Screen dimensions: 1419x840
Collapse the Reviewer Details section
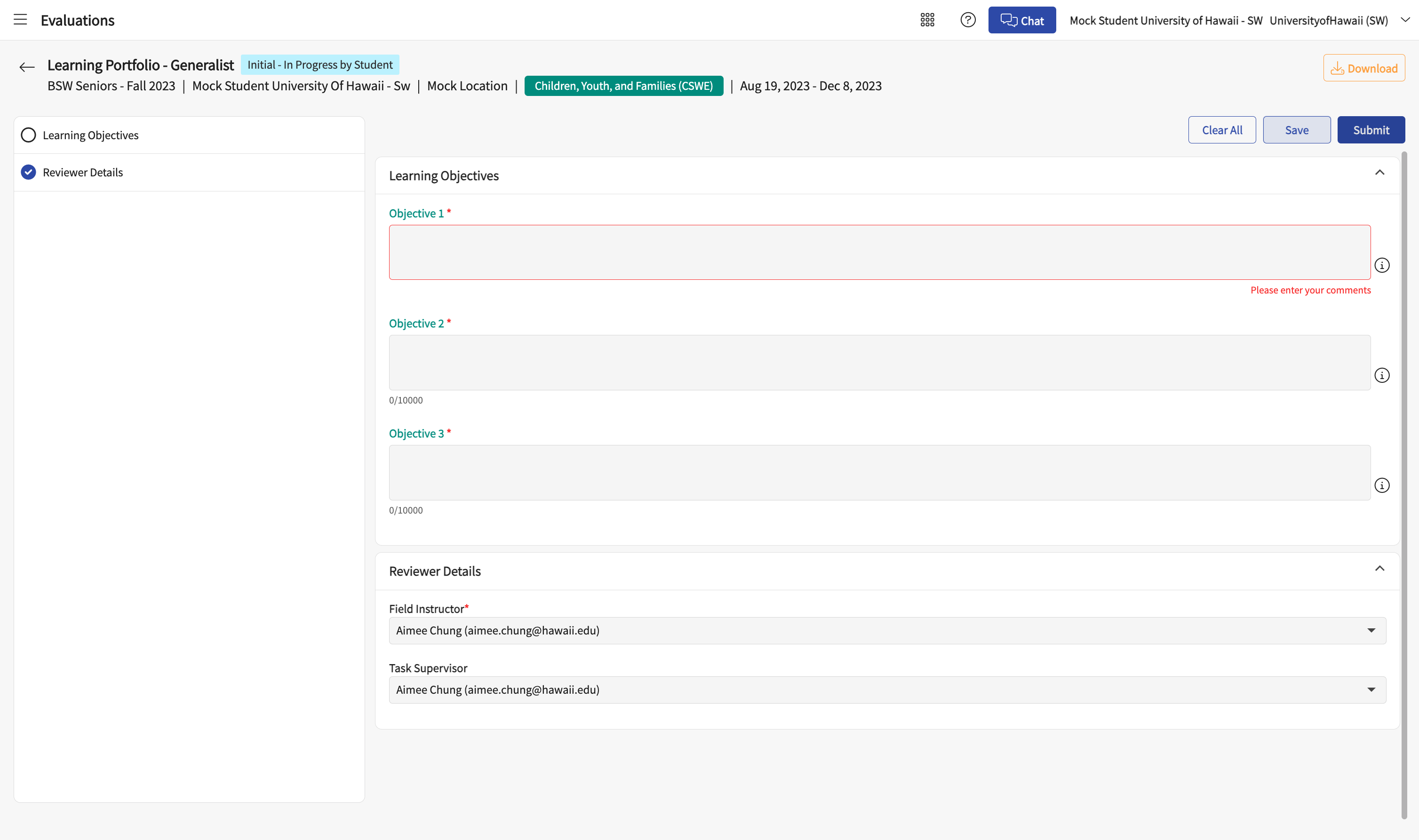pos(1379,569)
